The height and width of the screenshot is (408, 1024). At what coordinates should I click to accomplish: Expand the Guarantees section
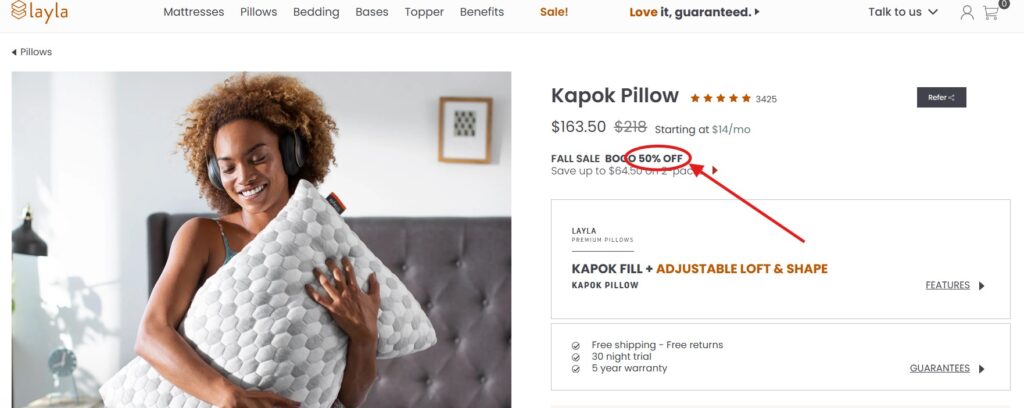[x=946, y=368]
